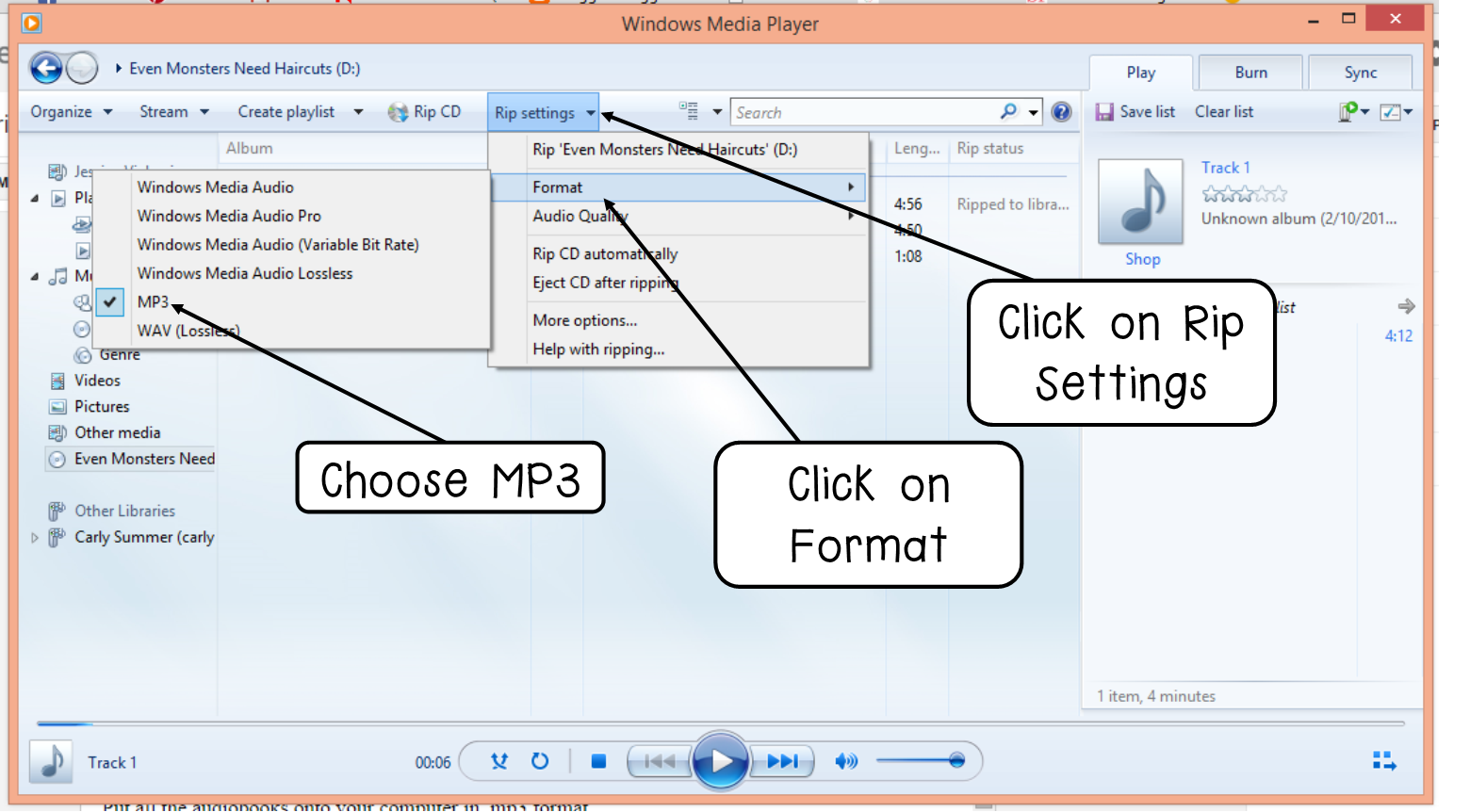This screenshot has width=1470, height=812.
Task: Click the Rip CD disc icon
Action: coord(398,112)
